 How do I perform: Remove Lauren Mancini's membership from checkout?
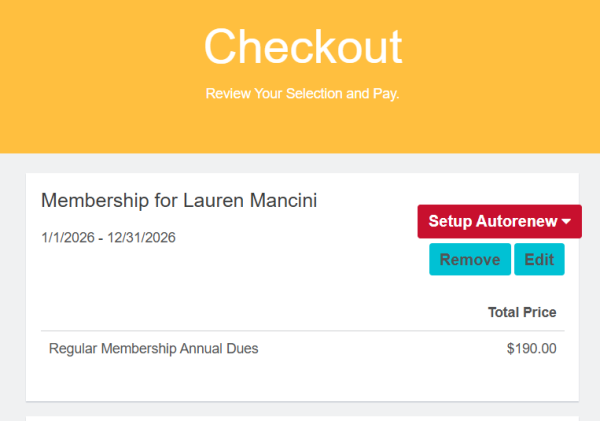469,260
